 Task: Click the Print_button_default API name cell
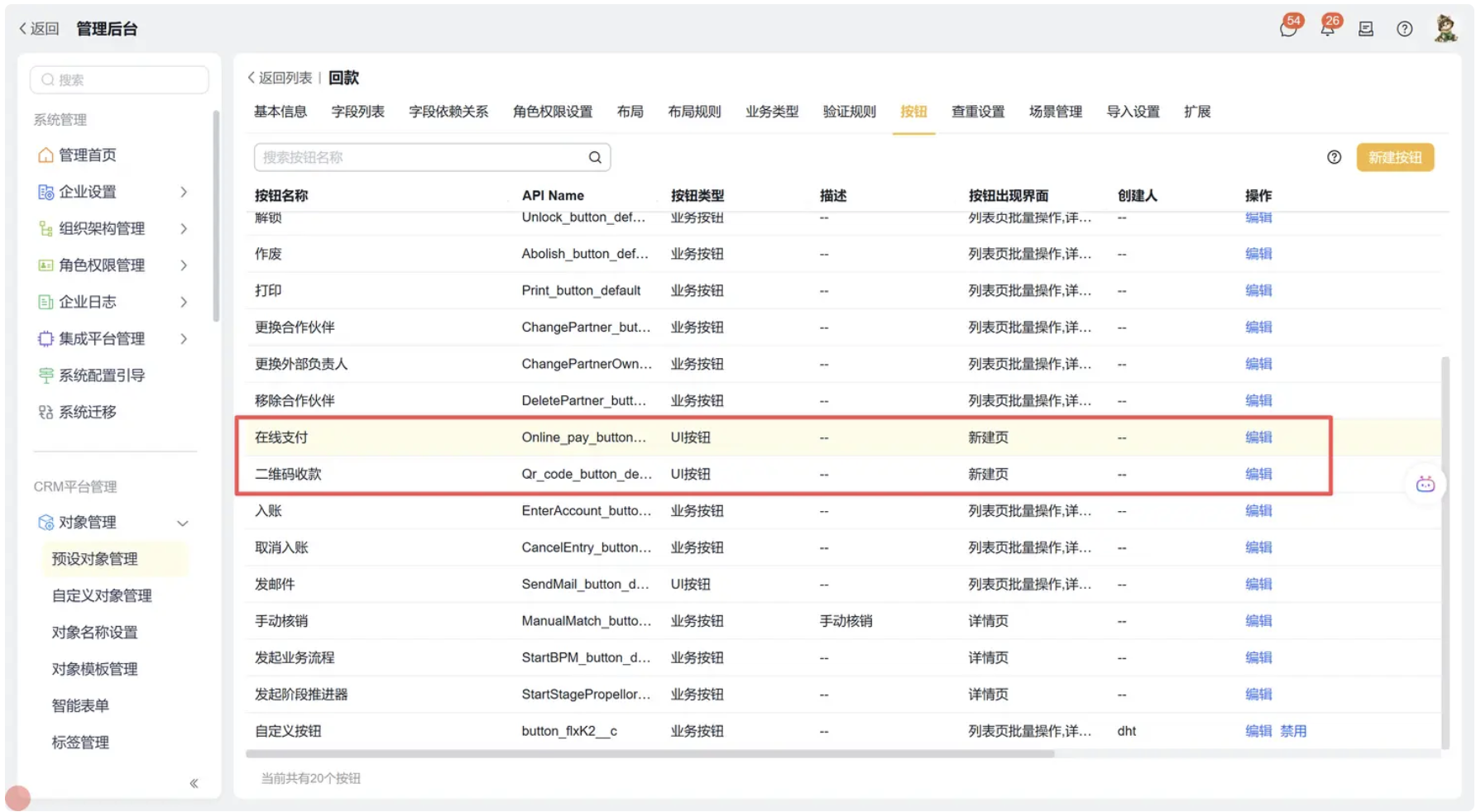581,290
